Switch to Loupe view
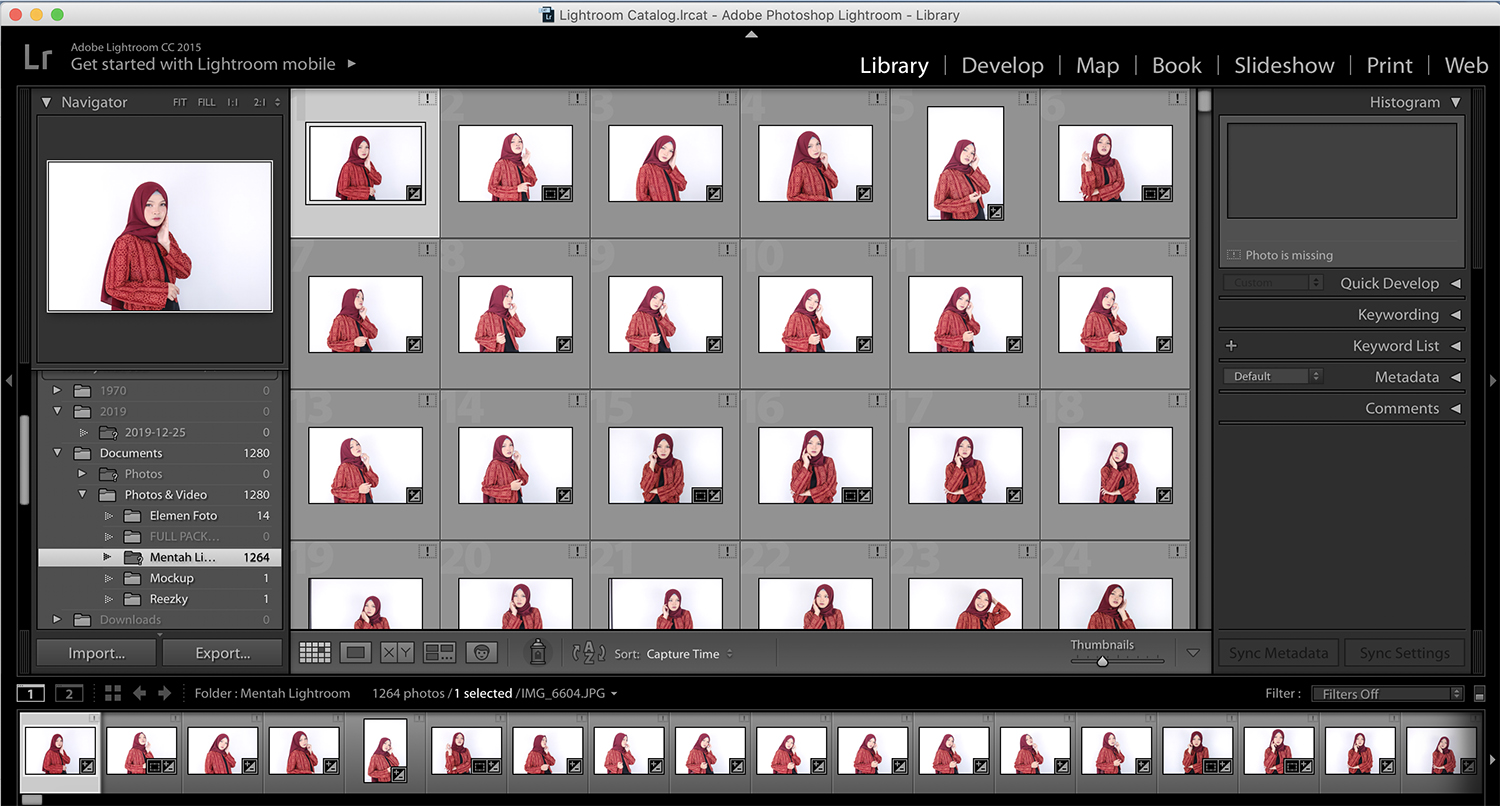The height and width of the screenshot is (806, 1500). click(x=355, y=653)
